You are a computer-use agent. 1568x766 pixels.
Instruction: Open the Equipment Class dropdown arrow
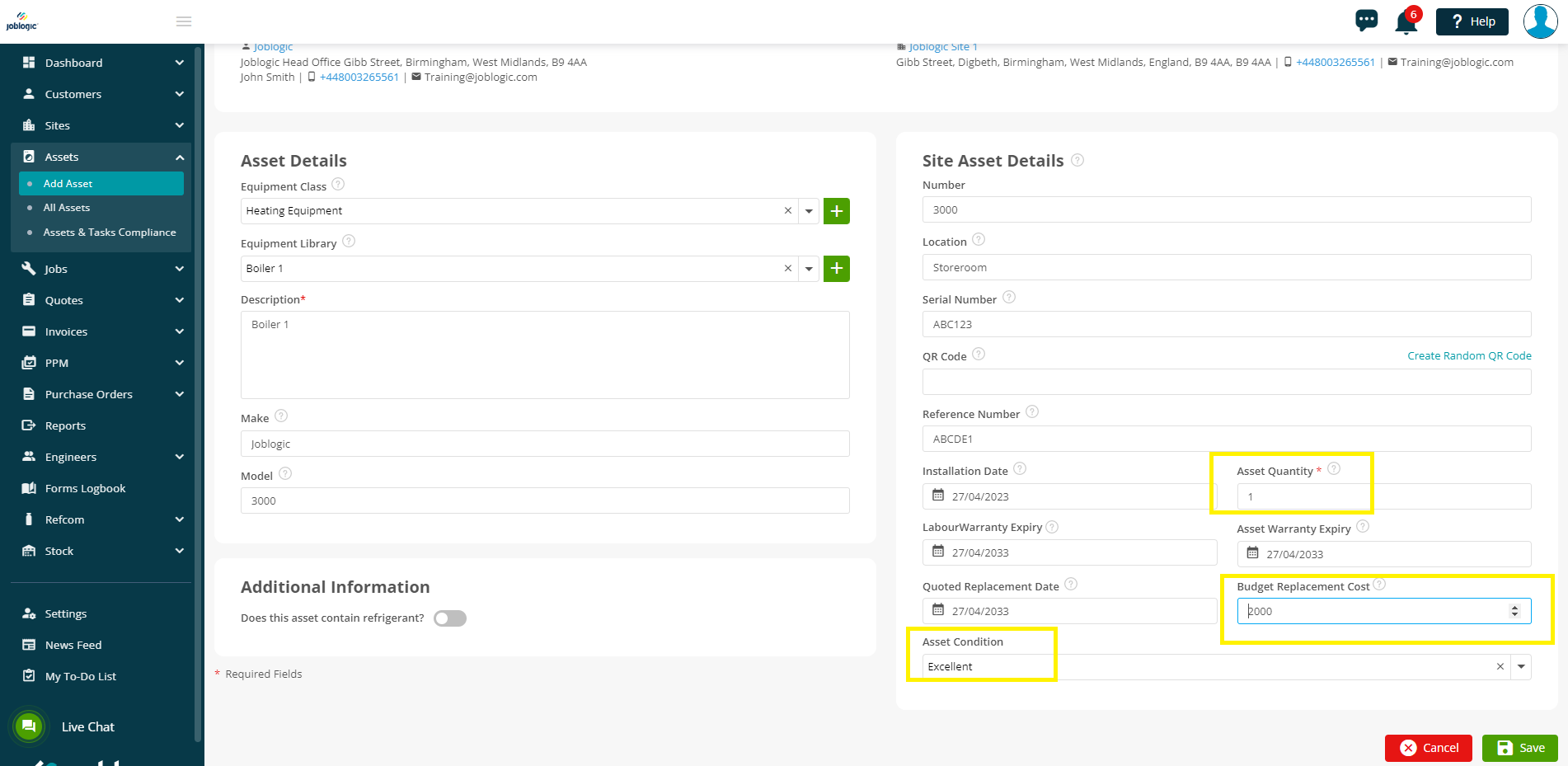tap(810, 211)
